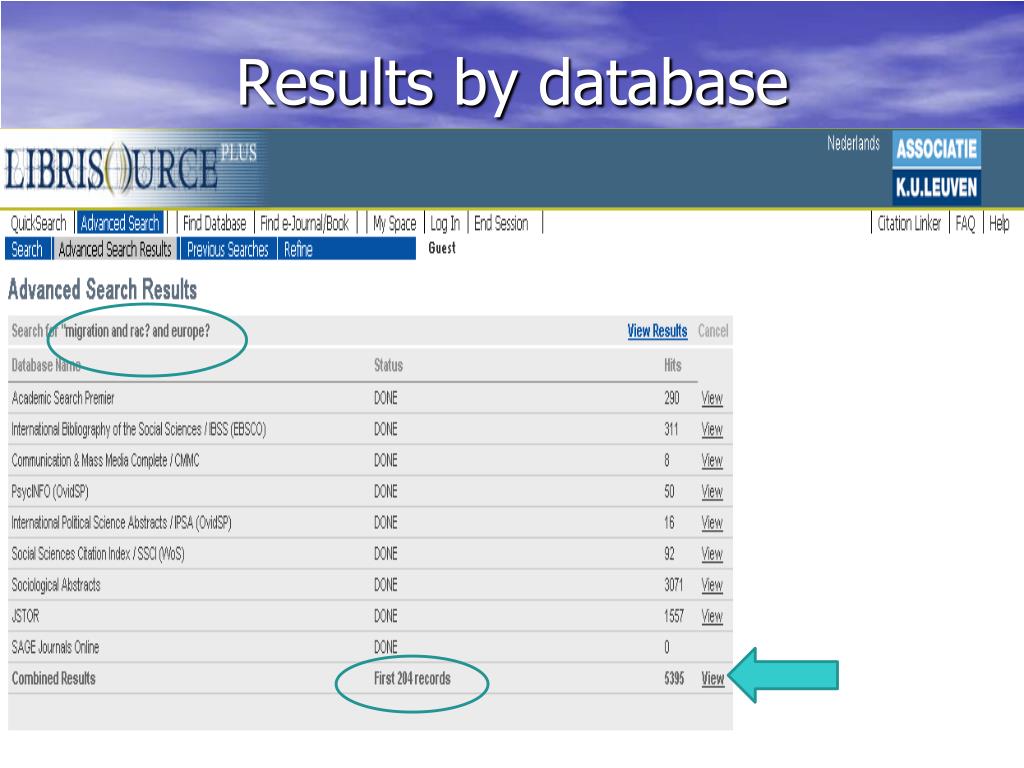
Task: Click the View Results link
Action: 657,331
